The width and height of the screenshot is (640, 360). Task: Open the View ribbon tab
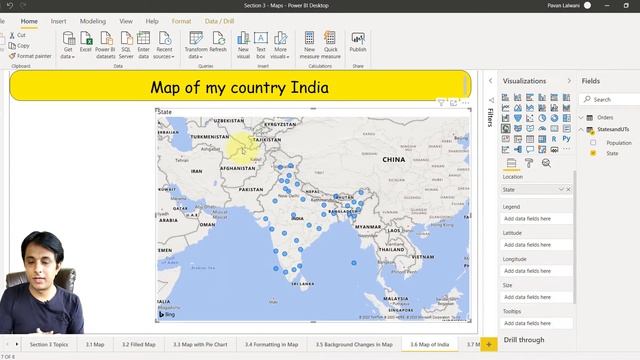coord(126,21)
